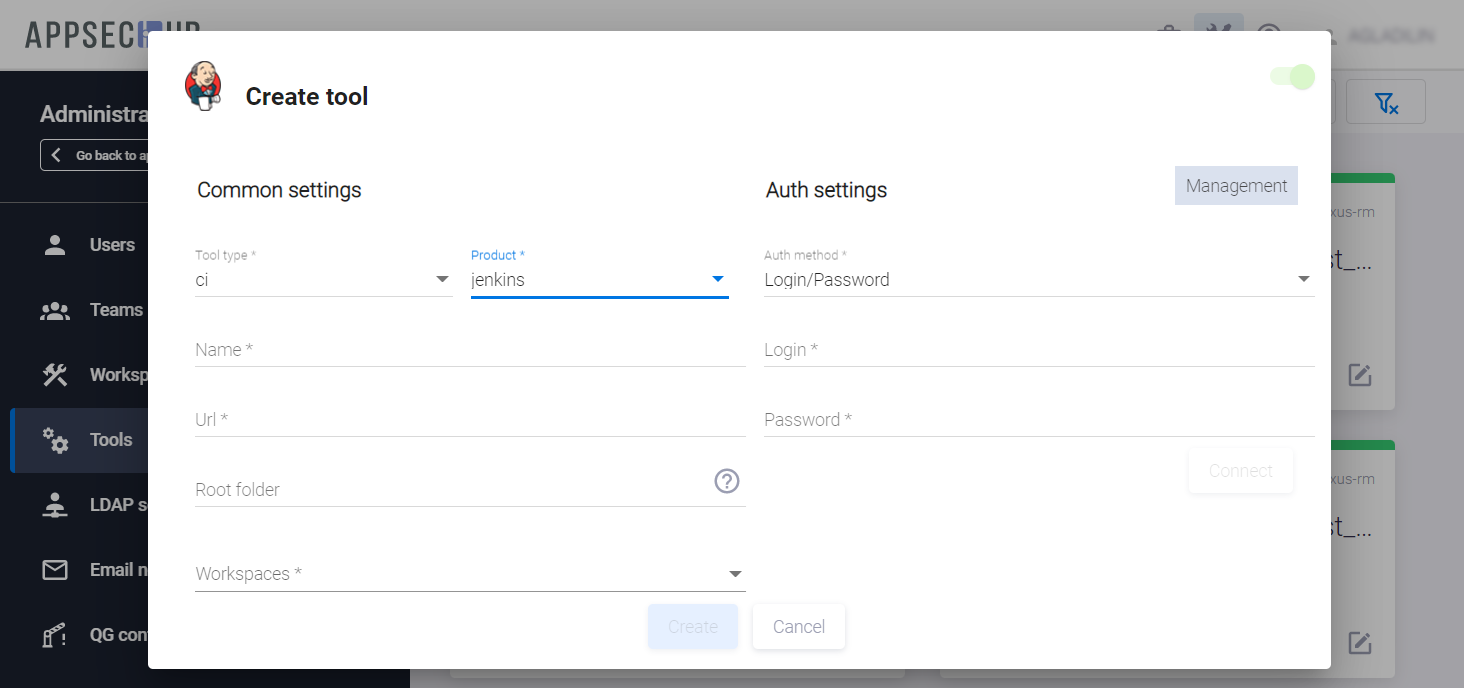Click the Management button
The width and height of the screenshot is (1464, 688).
coord(1236,186)
